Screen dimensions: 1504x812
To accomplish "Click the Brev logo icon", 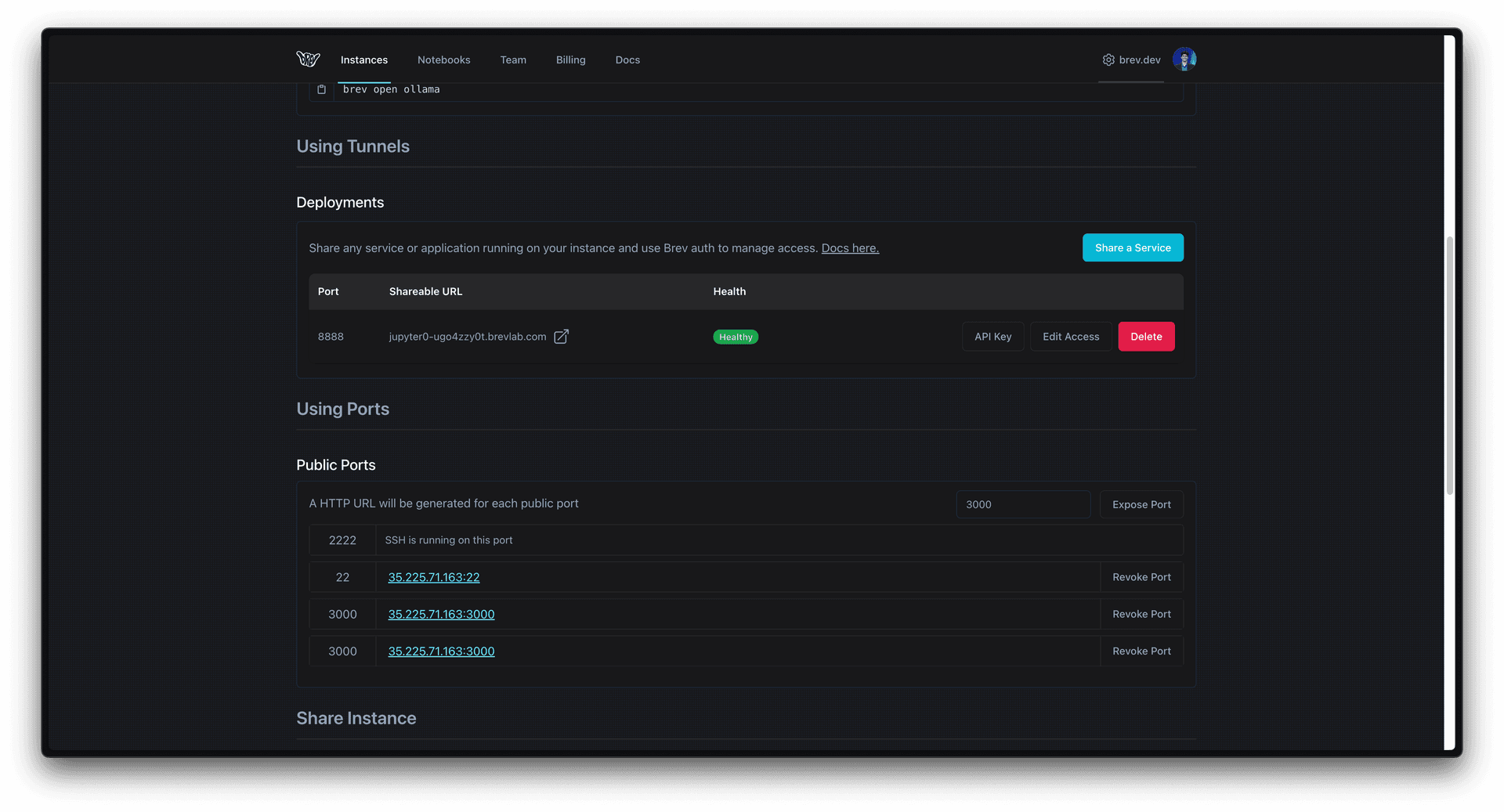I will click(x=308, y=60).
